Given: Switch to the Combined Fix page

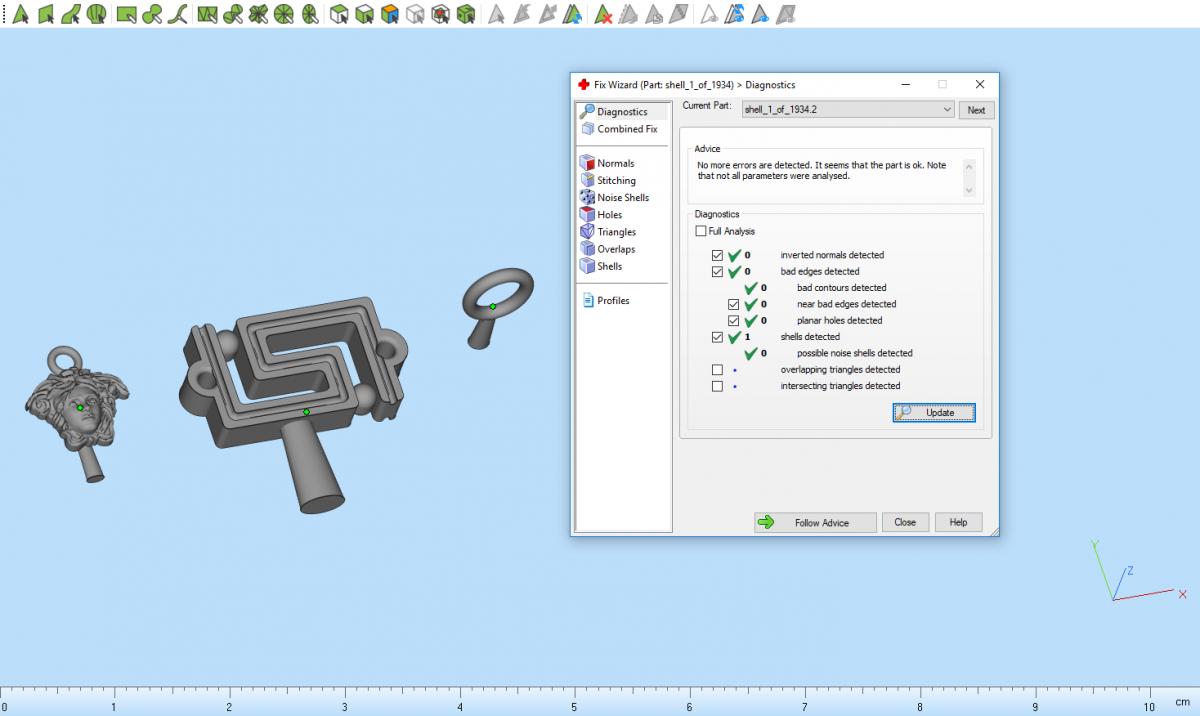Looking at the screenshot, I should tap(627, 129).
